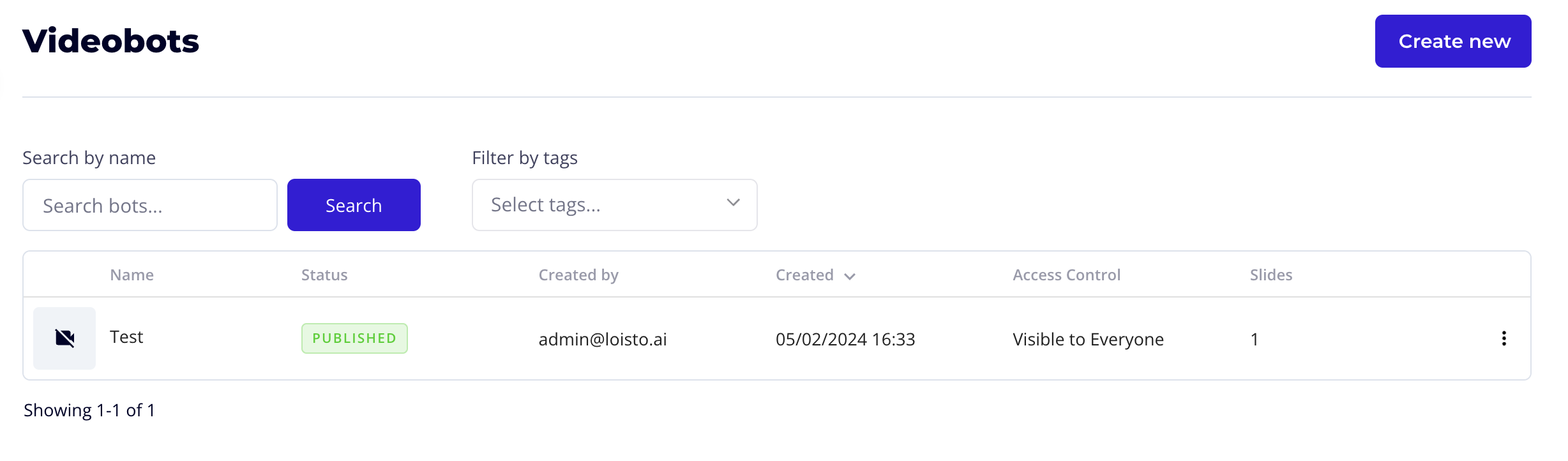The width and height of the screenshot is (1568, 461).
Task: Toggle the Created sort direction arrow
Action: click(850, 276)
